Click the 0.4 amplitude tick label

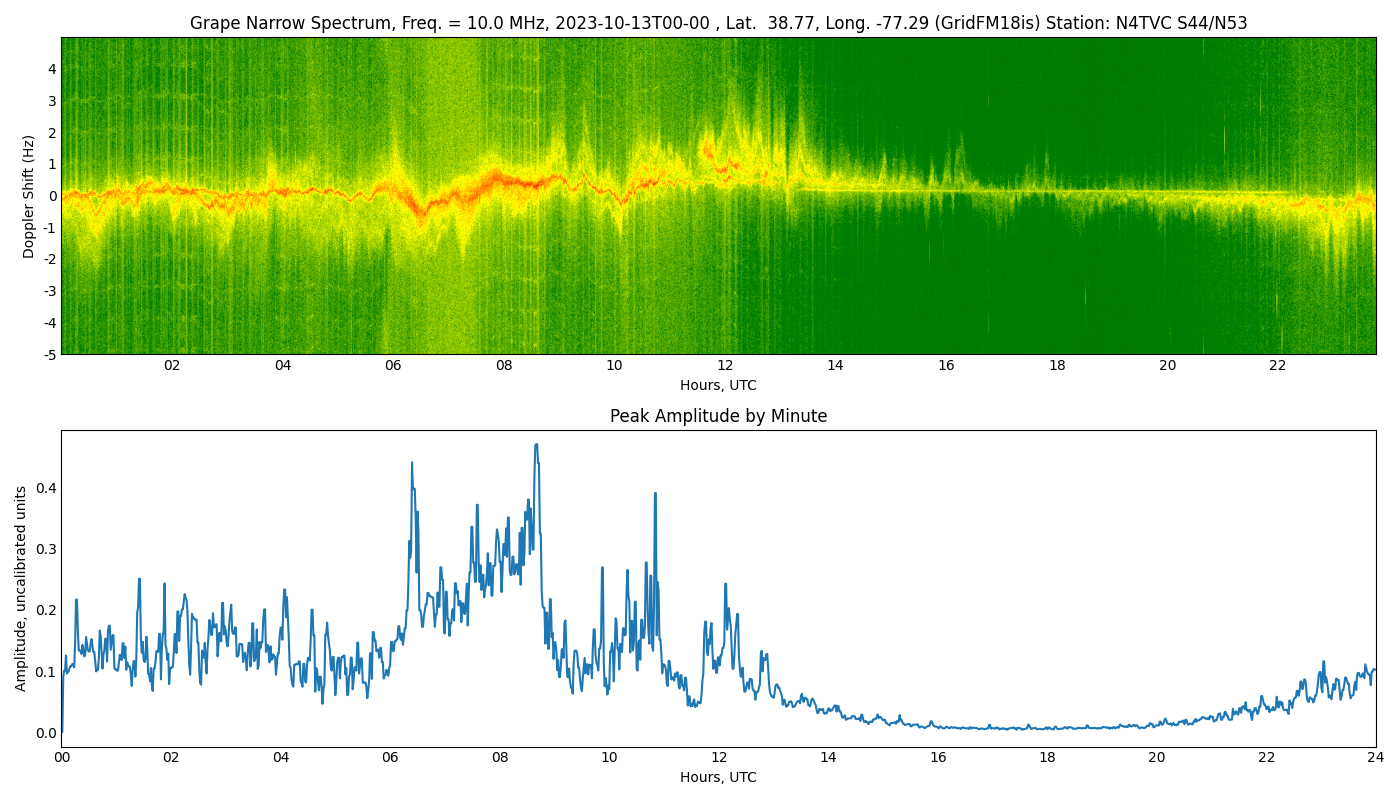(x=44, y=488)
